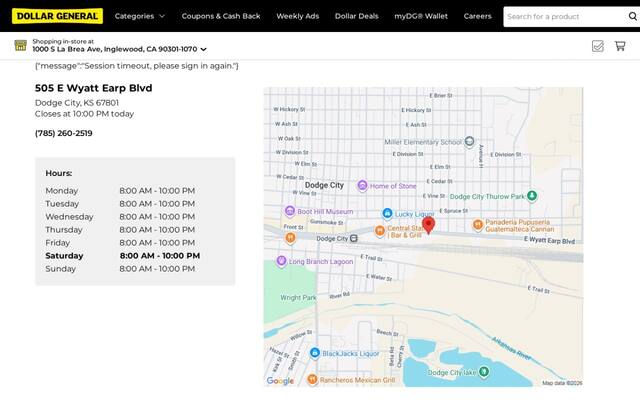Click the Friday hours row
The width and height of the screenshot is (640, 400).
[120, 243]
